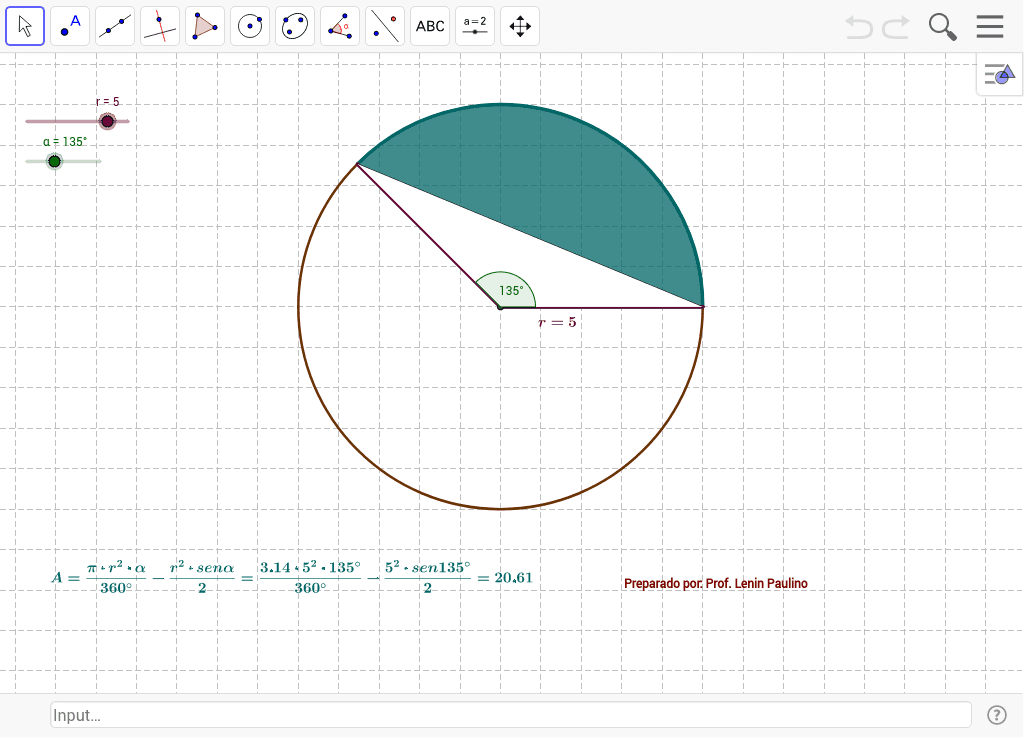Image resolution: width=1024 pixels, height=738 pixels.
Task: Select the ABC Text tool
Action: (x=430, y=26)
